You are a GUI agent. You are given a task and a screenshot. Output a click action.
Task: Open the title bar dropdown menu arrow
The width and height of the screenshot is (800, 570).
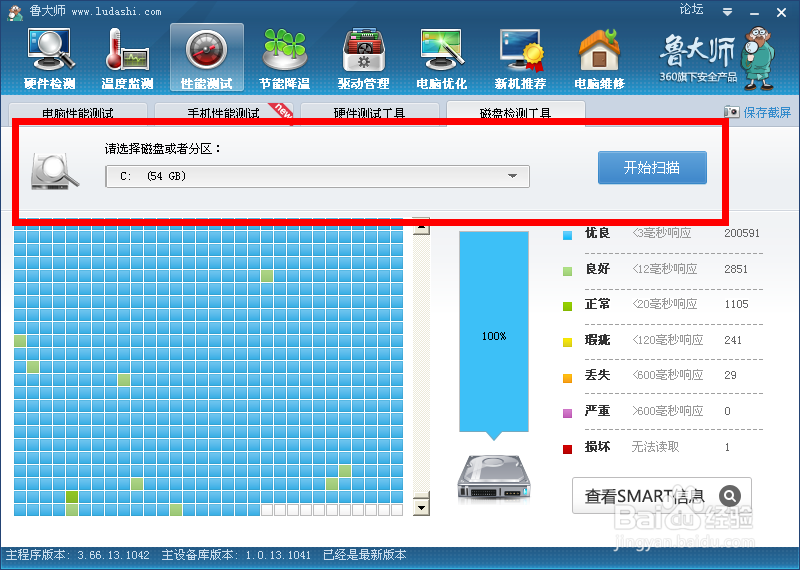point(728,12)
